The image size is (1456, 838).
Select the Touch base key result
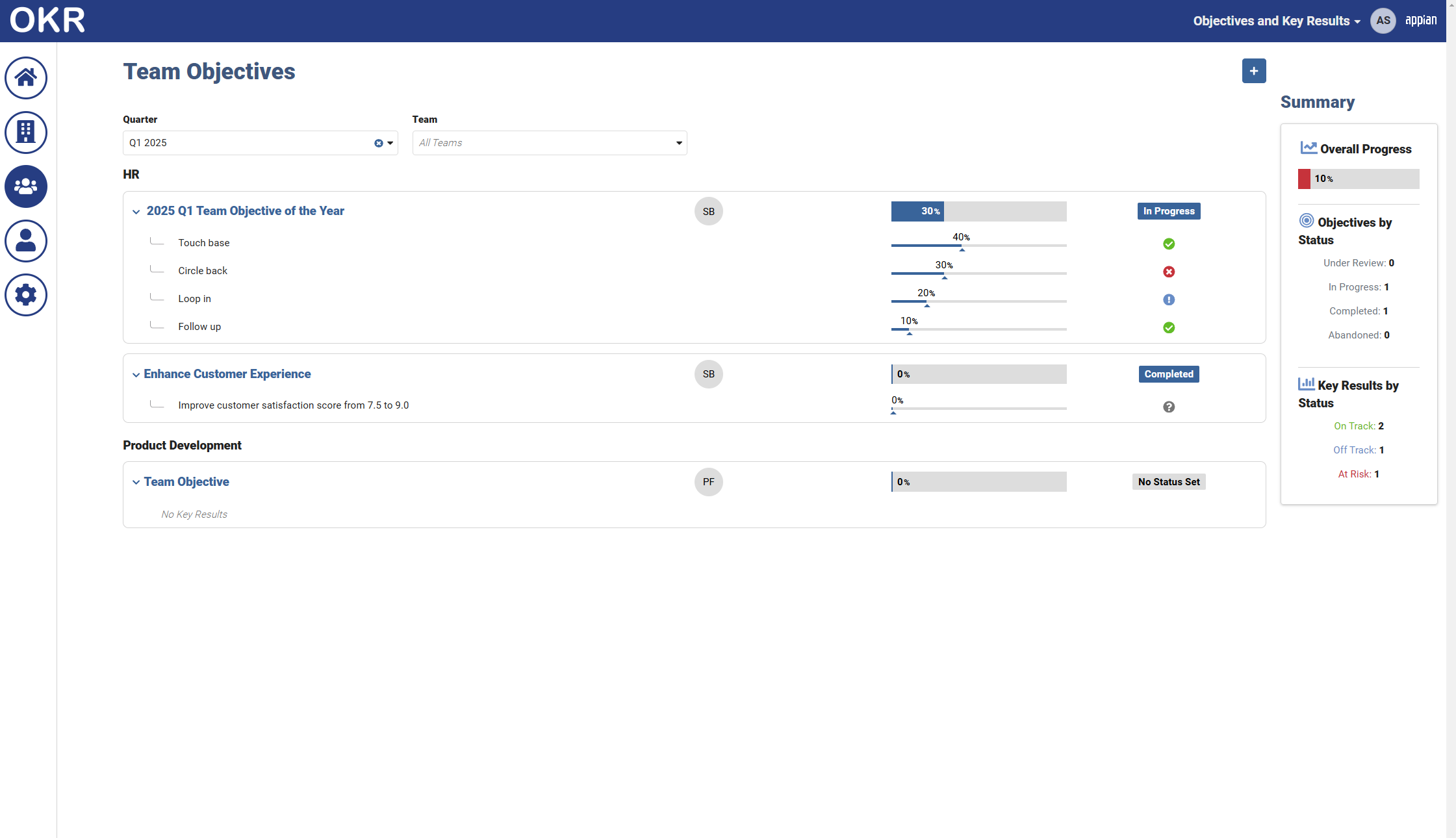(x=204, y=243)
